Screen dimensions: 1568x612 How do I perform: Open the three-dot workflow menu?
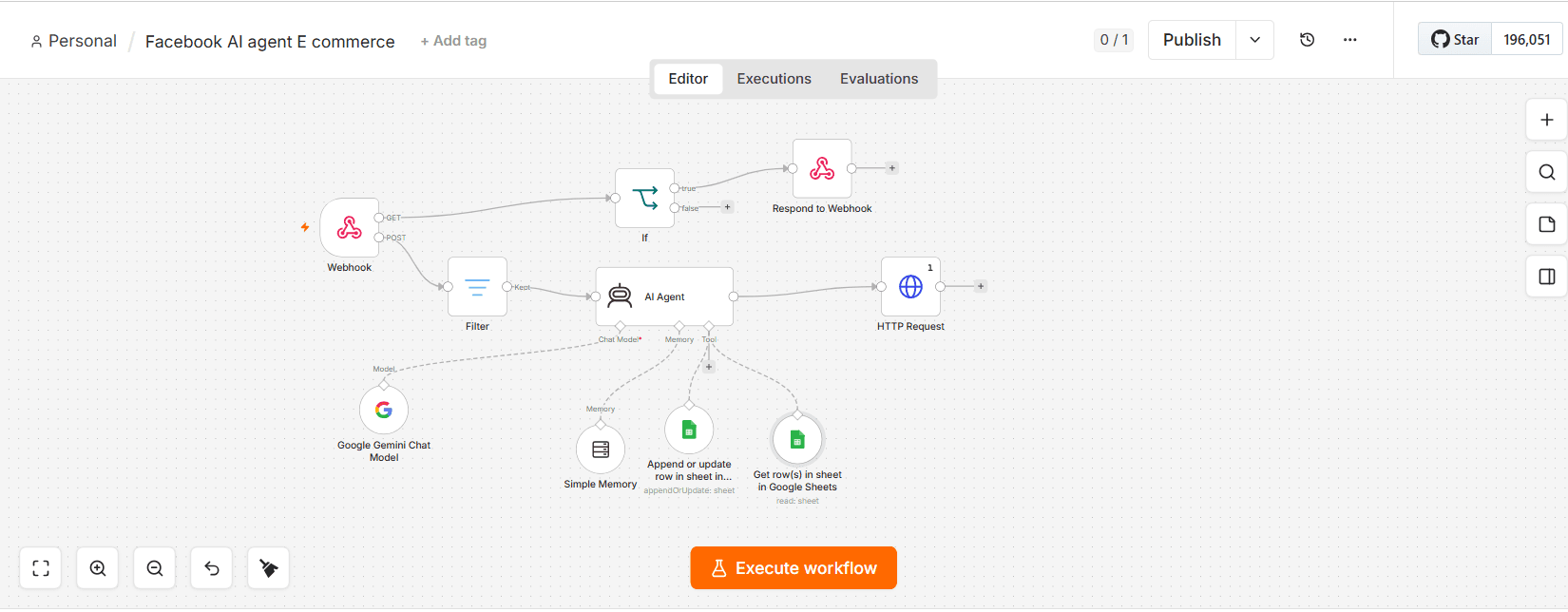pyautogui.click(x=1349, y=40)
